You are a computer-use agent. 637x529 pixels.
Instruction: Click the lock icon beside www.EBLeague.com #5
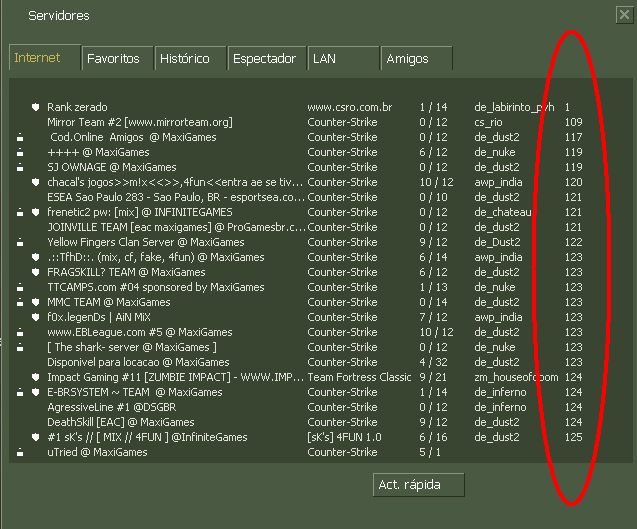[20, 333]
